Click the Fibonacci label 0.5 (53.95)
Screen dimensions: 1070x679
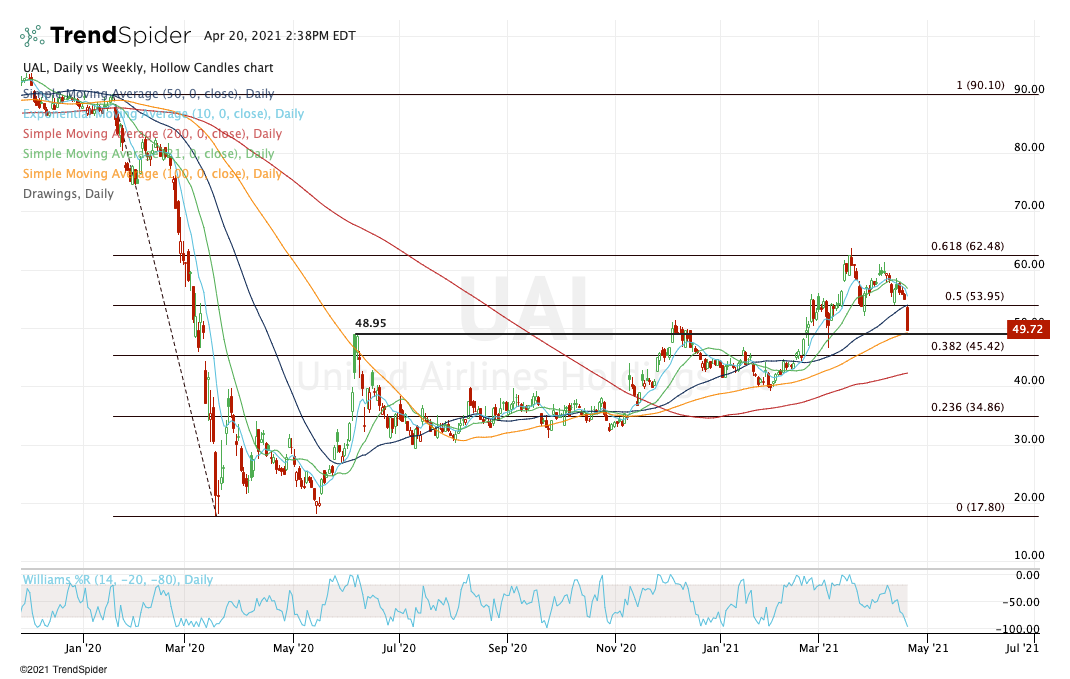[974, 296]
